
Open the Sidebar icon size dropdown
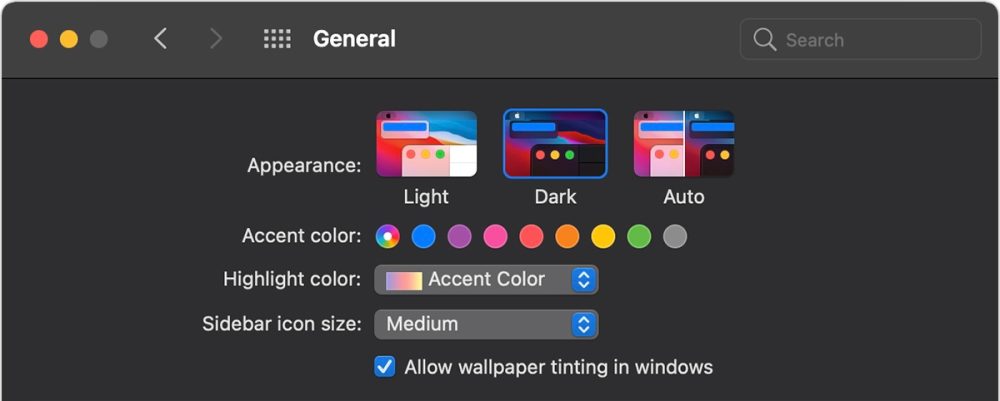pyautogui.click(x=486, y=324)
